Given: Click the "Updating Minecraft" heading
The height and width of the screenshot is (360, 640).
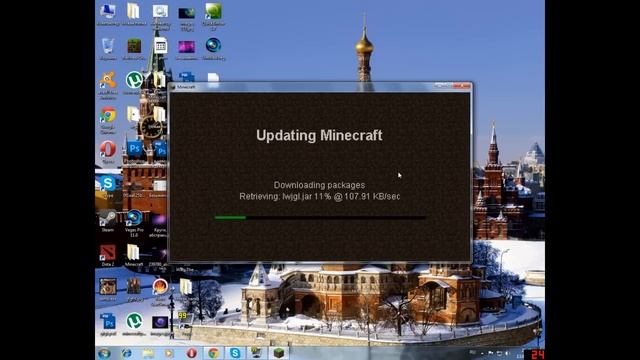Looking at the screenshot, I should click(319, 135).
